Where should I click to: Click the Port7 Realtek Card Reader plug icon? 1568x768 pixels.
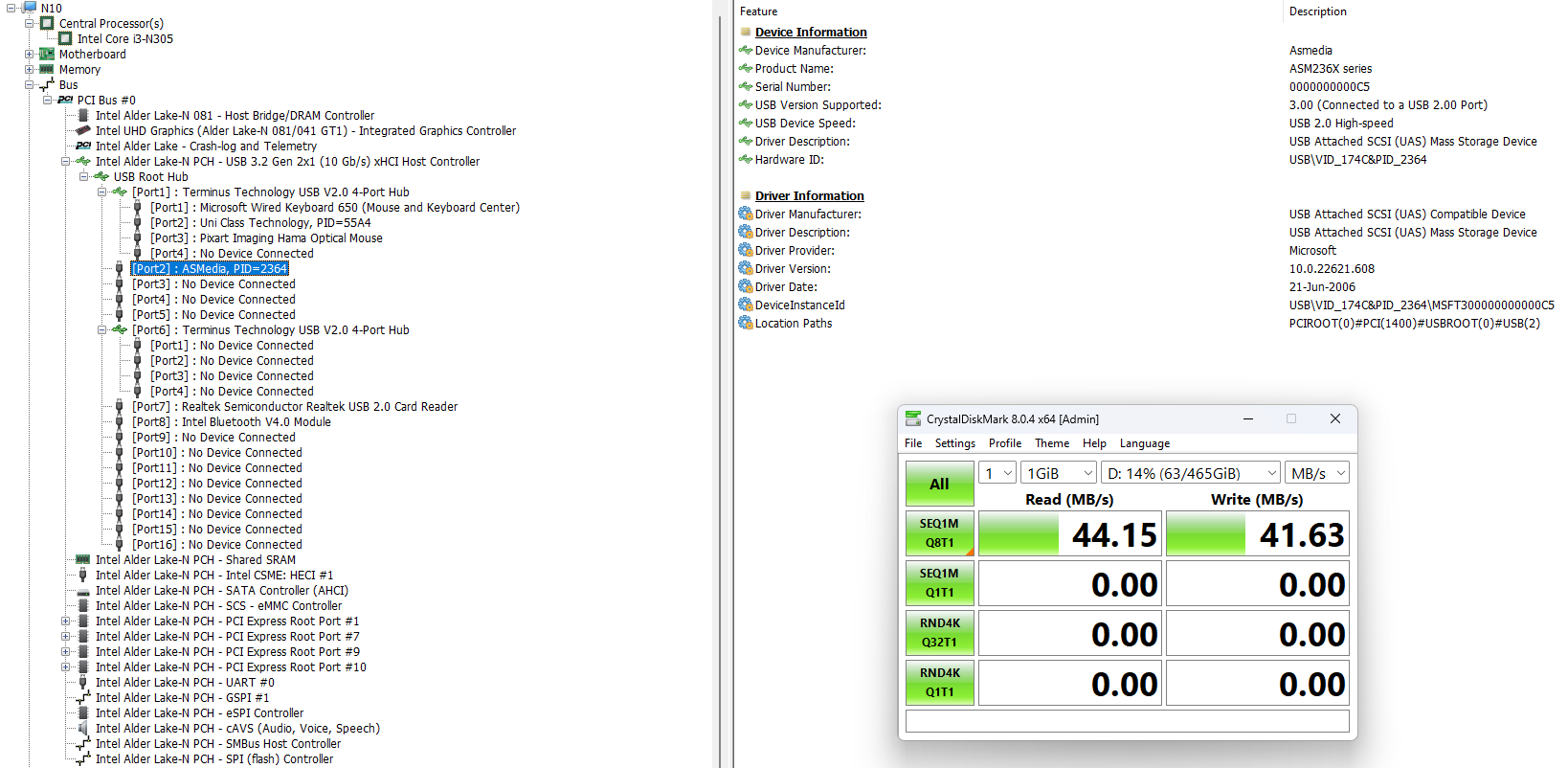[120, 406]
